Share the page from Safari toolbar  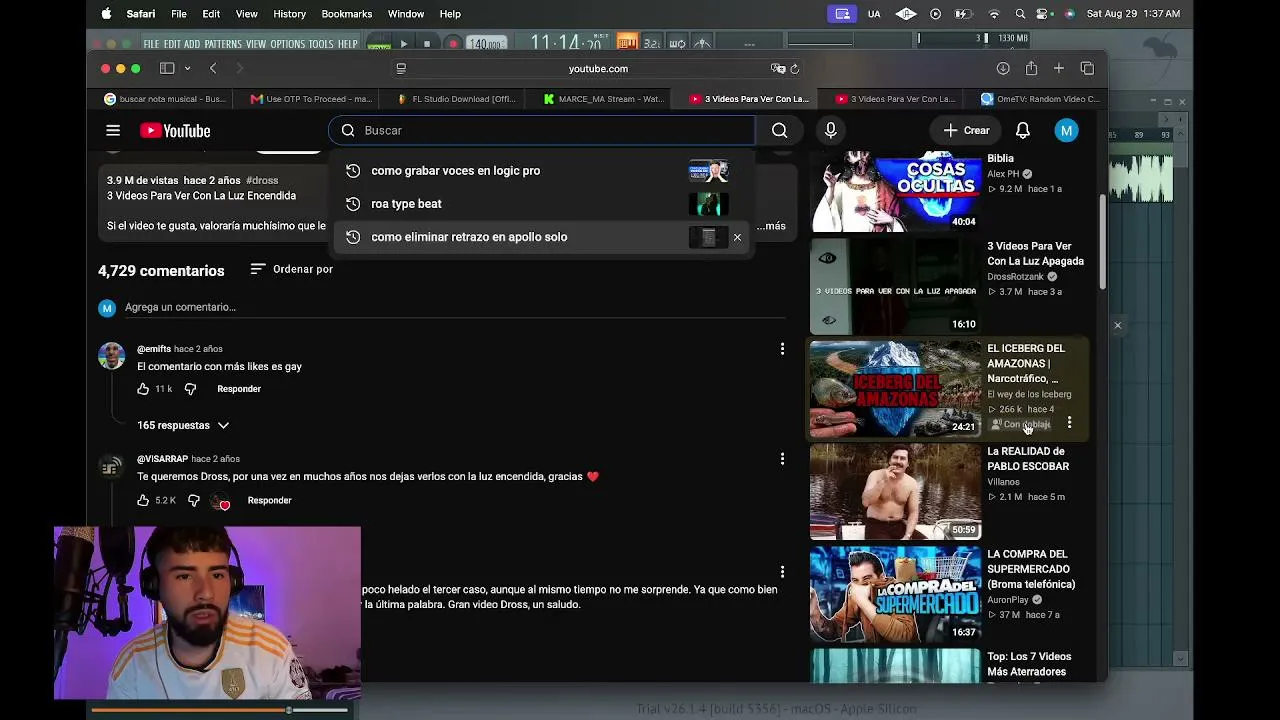click(x=1031, y=68)
